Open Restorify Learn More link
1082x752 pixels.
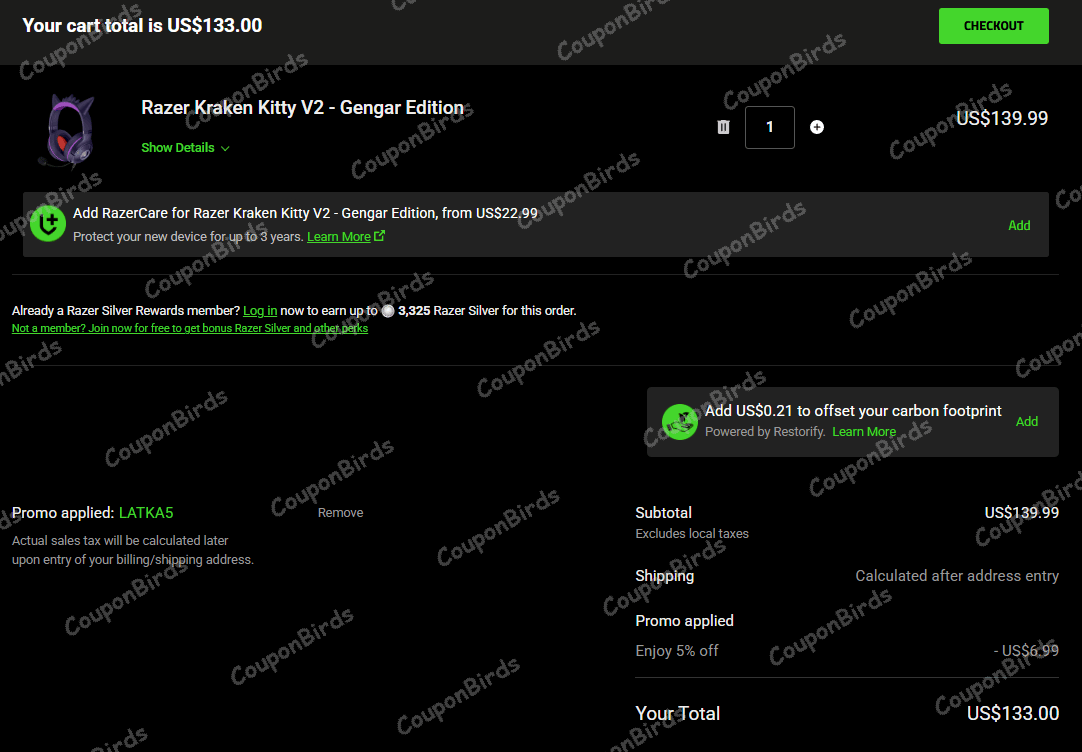click(x=864, y=432)
